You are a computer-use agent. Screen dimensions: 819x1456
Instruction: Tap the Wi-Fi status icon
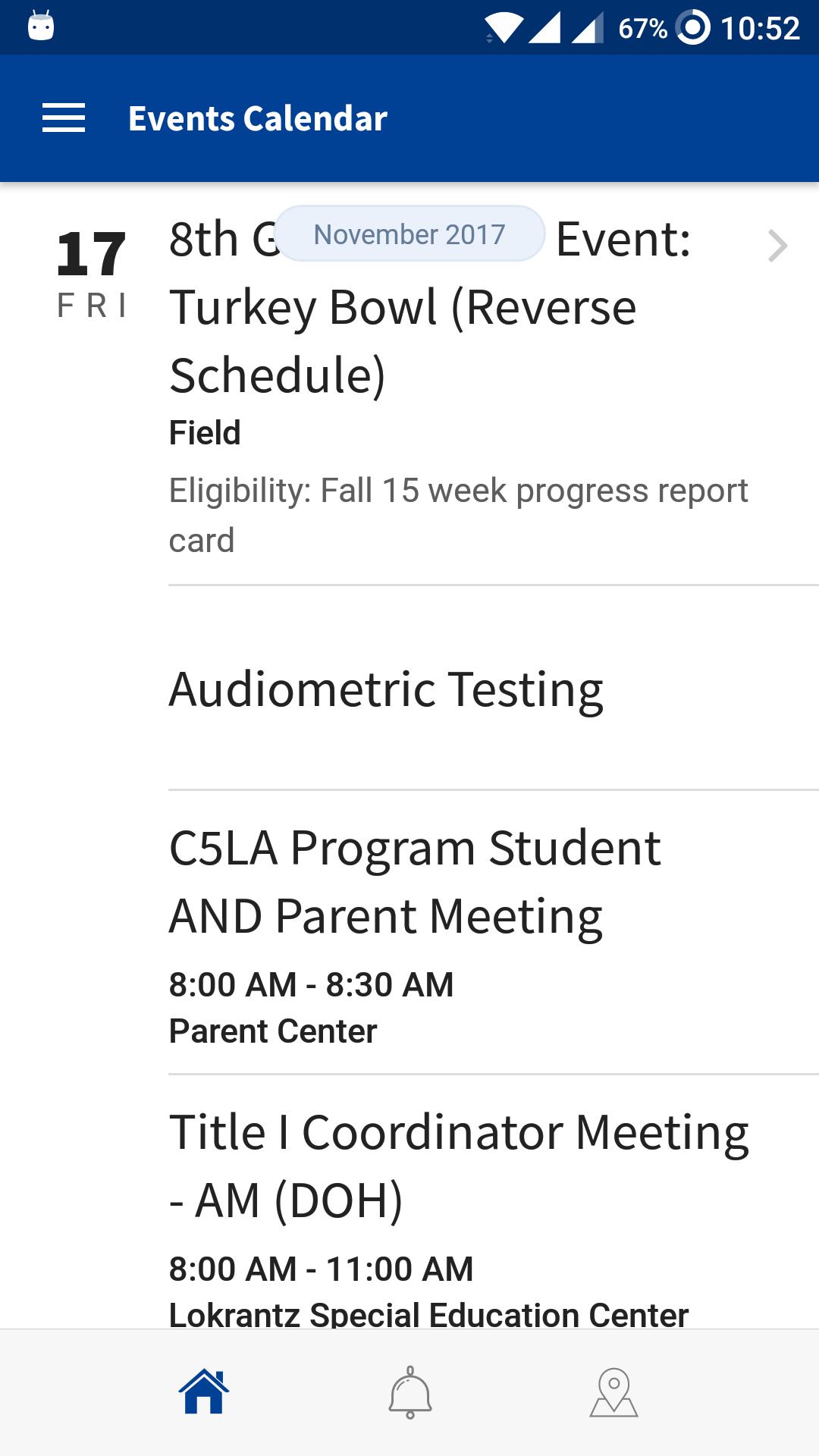[x=504, y=29]
